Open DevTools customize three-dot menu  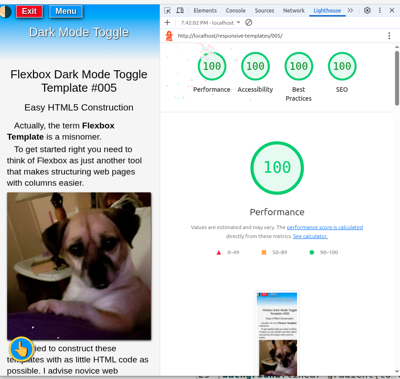point(380,11)
